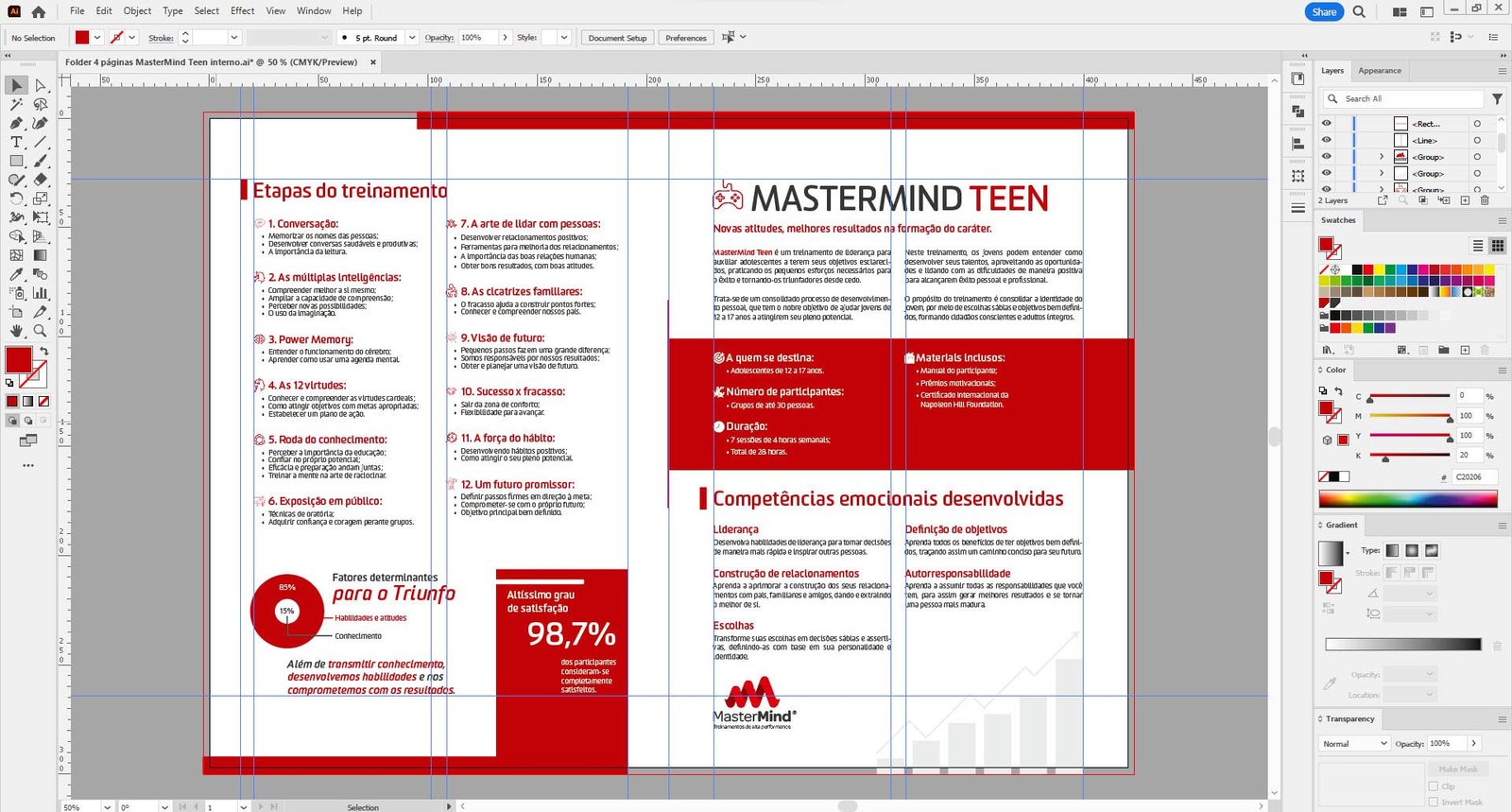Pick the Eyedropper tool
This screenshot has width=1512, height=812.
click(x=17, y=274)
